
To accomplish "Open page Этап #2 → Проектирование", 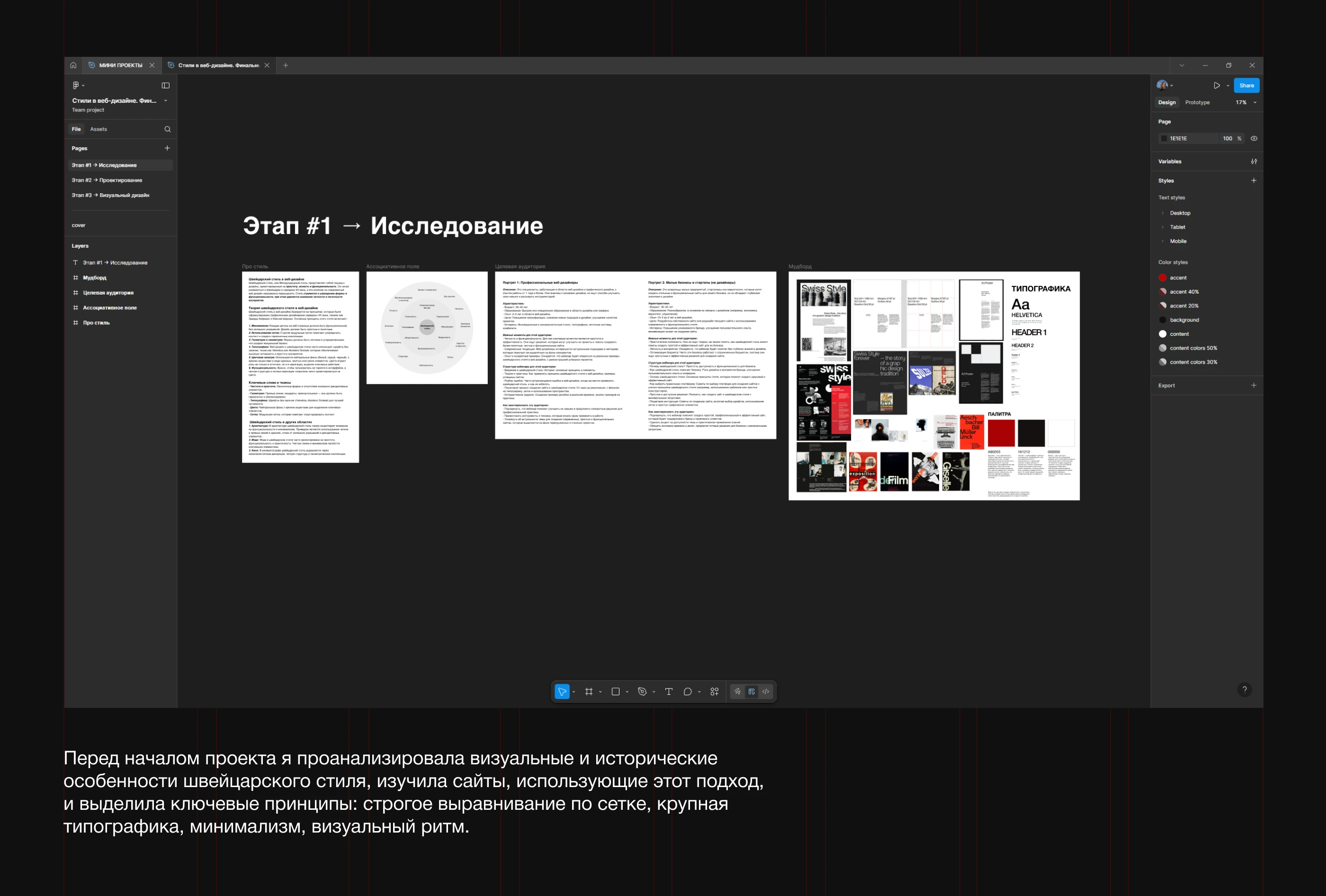I will point(107,180).
